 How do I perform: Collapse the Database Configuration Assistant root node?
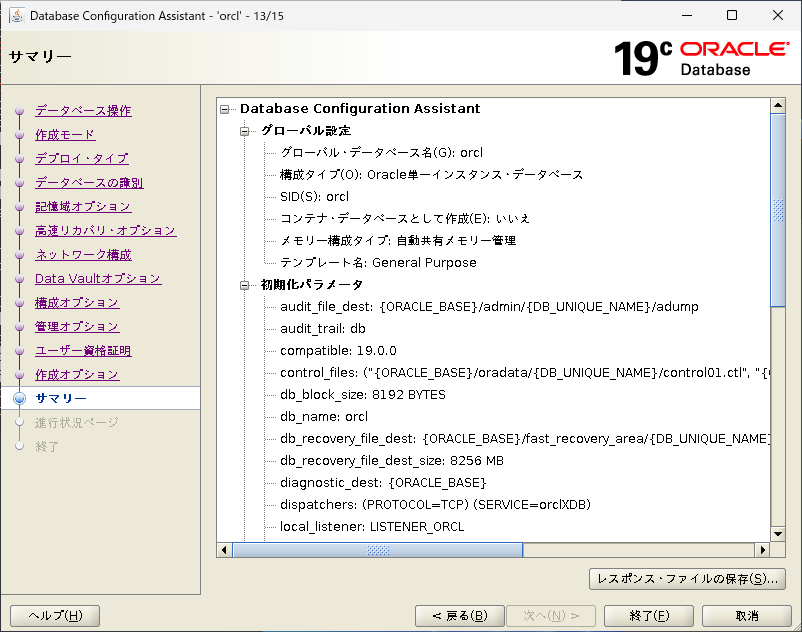[225, 109]
